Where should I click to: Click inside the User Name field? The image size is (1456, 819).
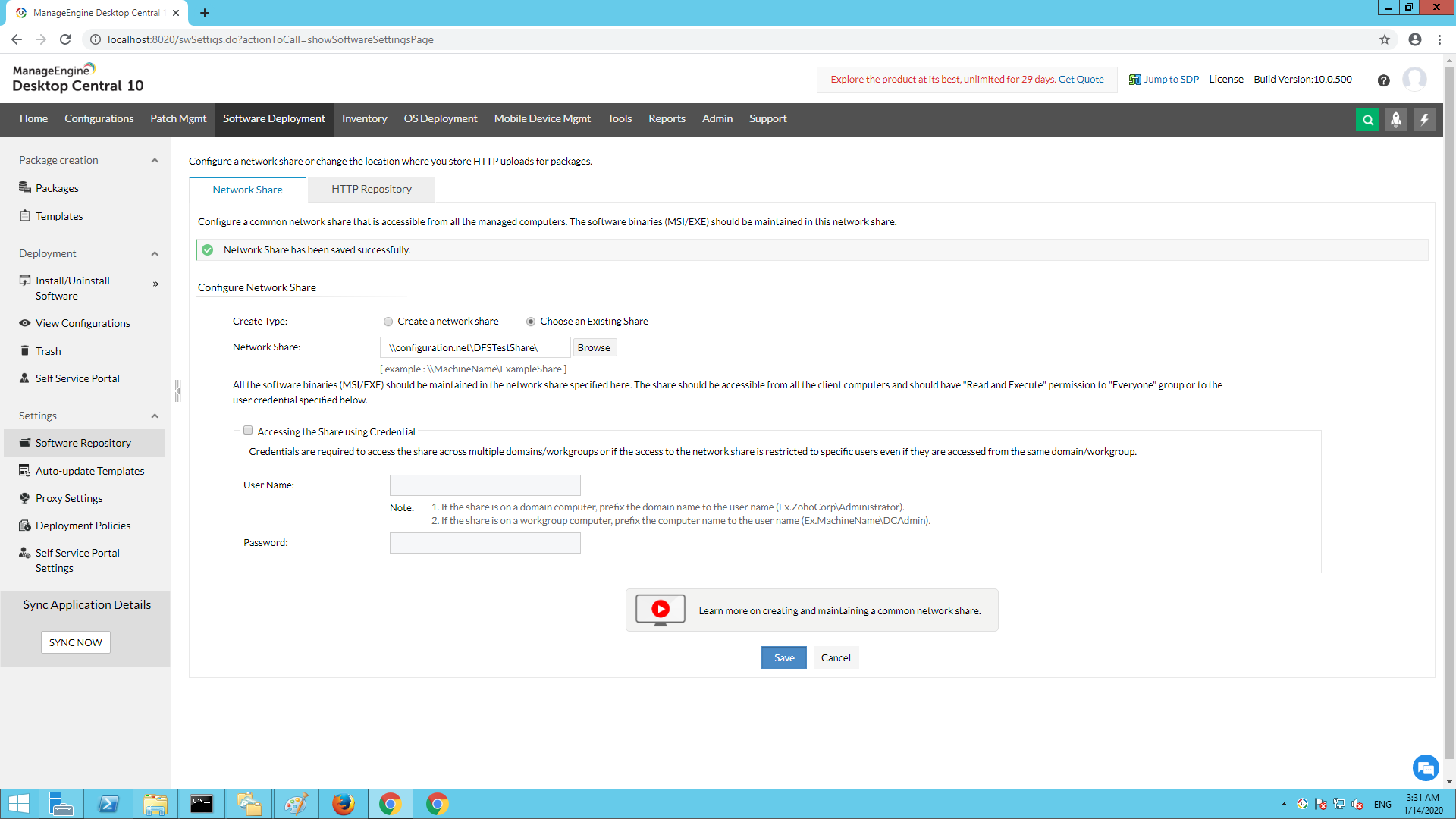485,485
